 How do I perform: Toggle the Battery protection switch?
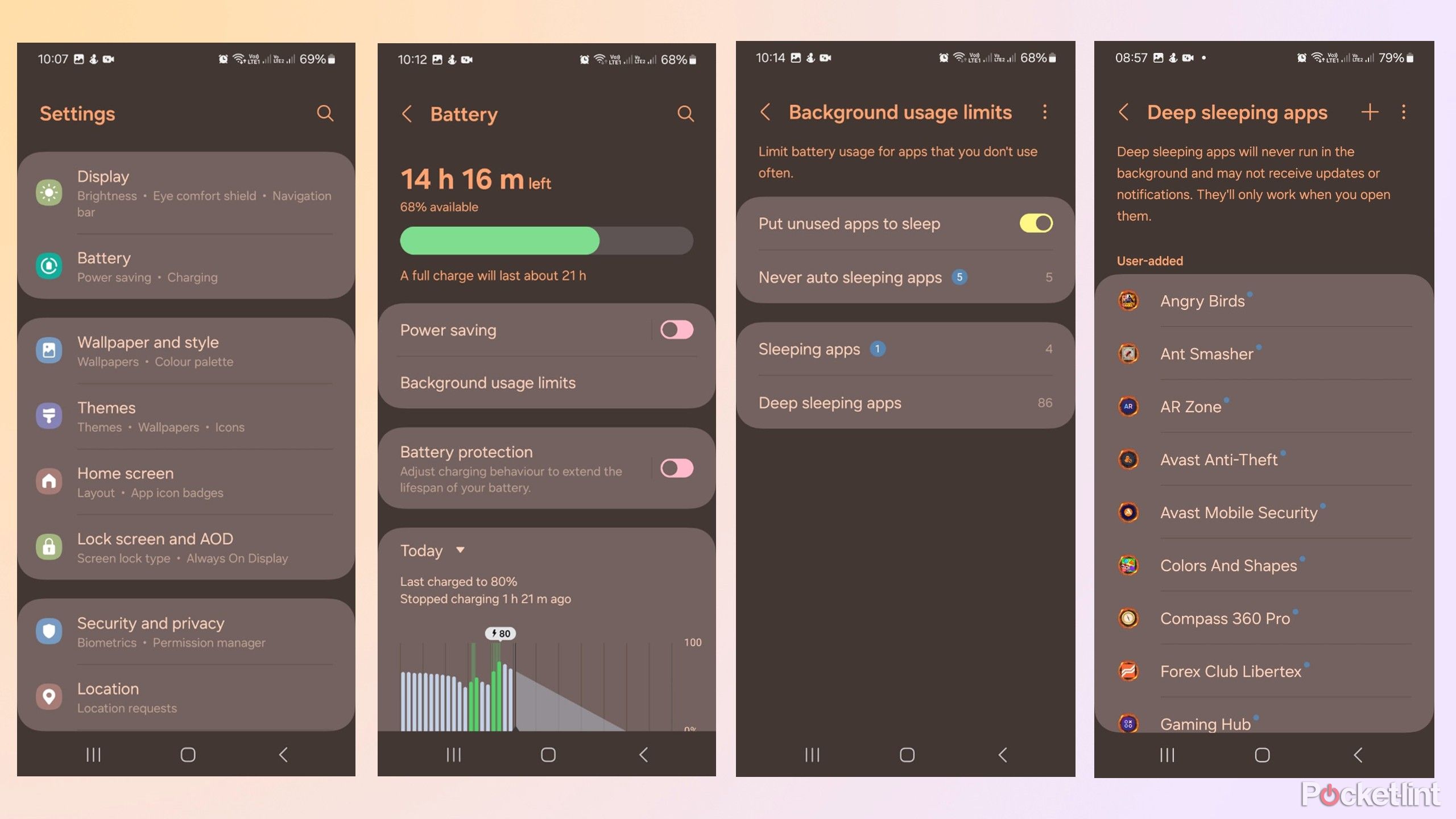pos(676,467)
